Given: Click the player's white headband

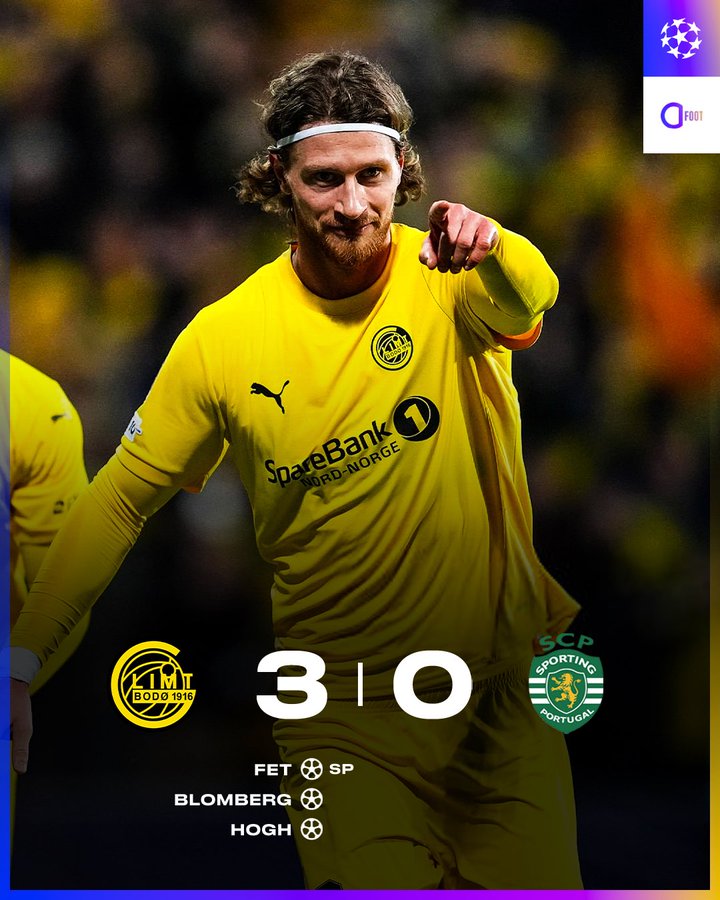Looking at the screenshot, I should [x=337, y=134].
